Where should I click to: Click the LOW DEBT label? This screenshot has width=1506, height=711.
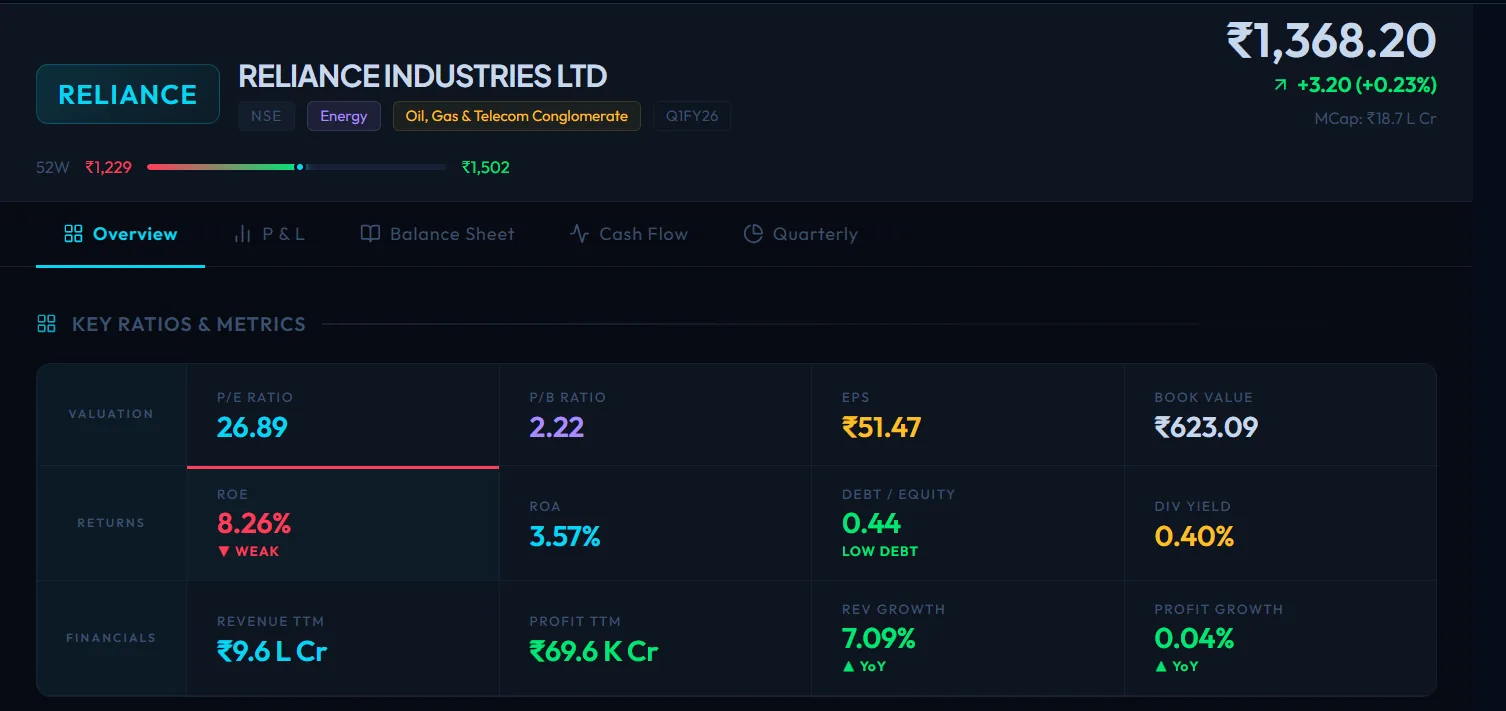(880, 551)
